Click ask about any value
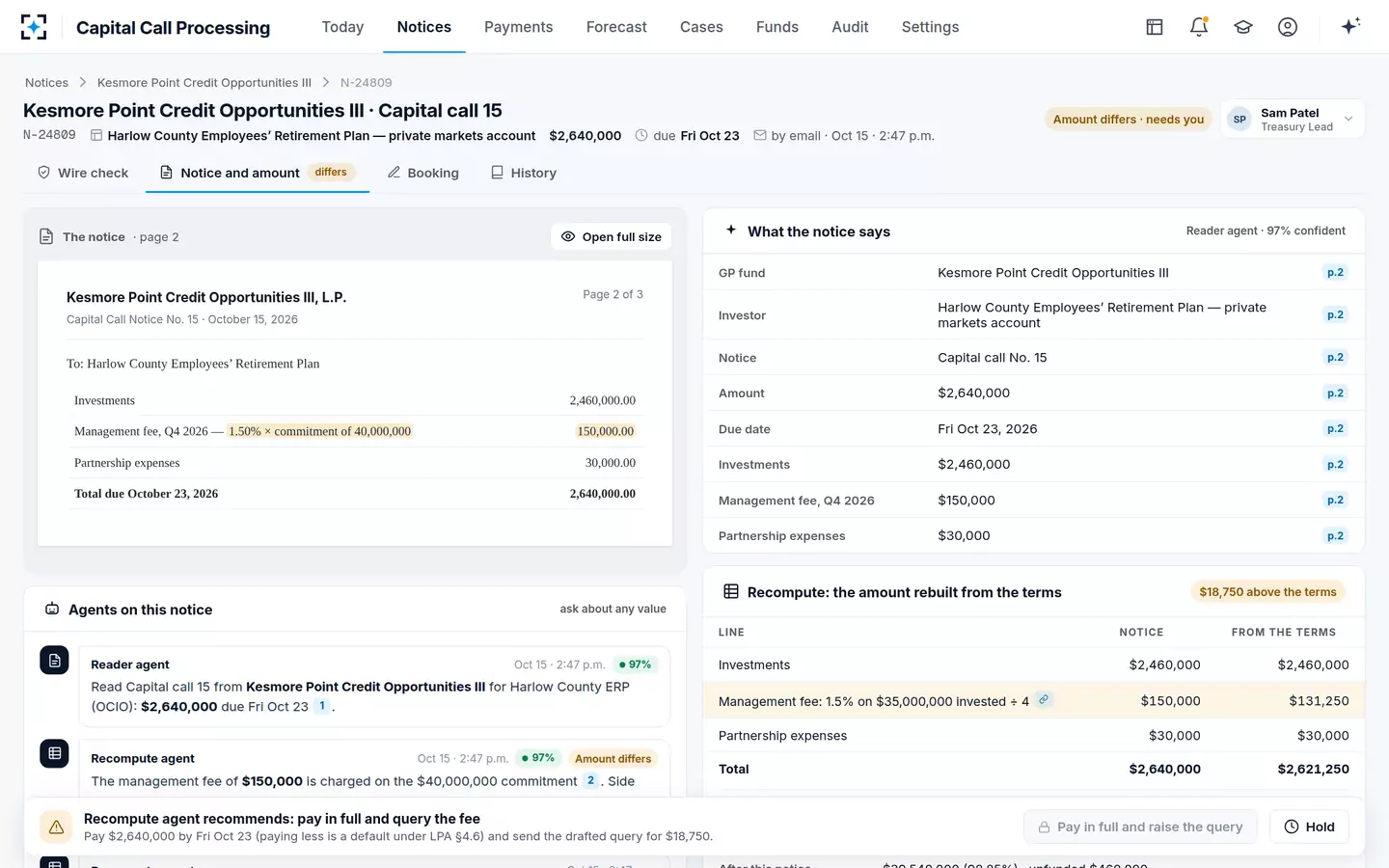The height and width of the screenshot is (868, 1389). [613, 610]
